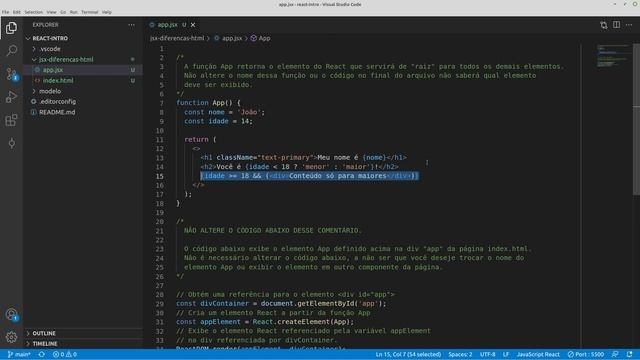Click line number 15 in gutter

159,176
